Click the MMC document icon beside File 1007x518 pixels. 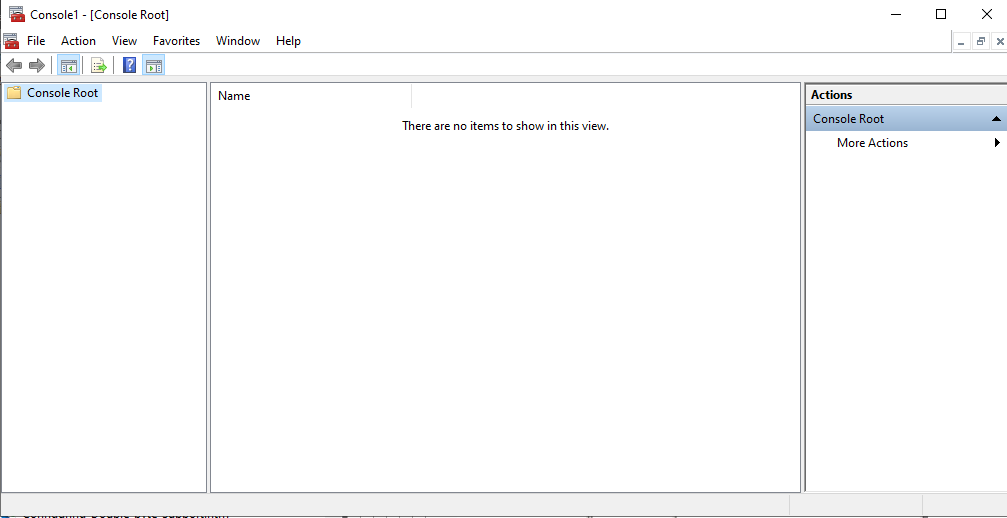[x=11, y=41]
